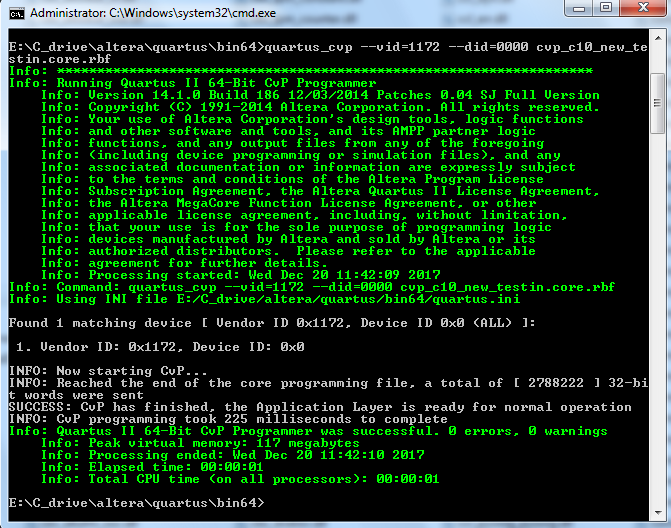This screenshot has height=528, width=671.
Task: Click the asterisk separator Info line
Action: point(300,71)
